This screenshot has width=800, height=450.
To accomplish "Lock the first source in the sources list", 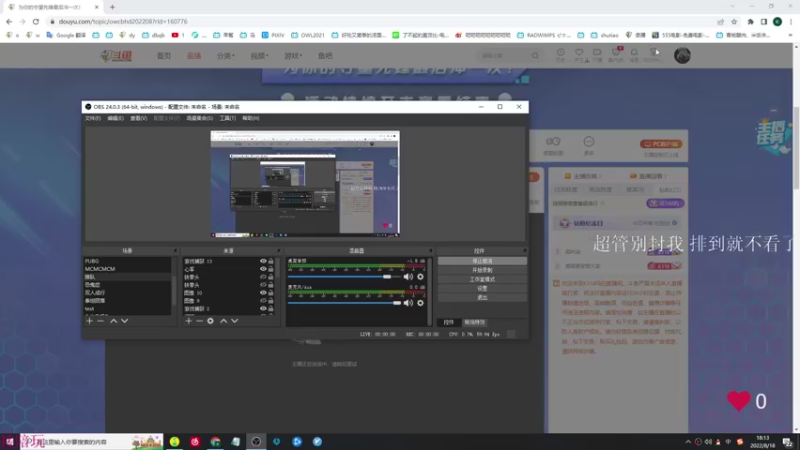I will pyautogui.click(x=271, y=261).
